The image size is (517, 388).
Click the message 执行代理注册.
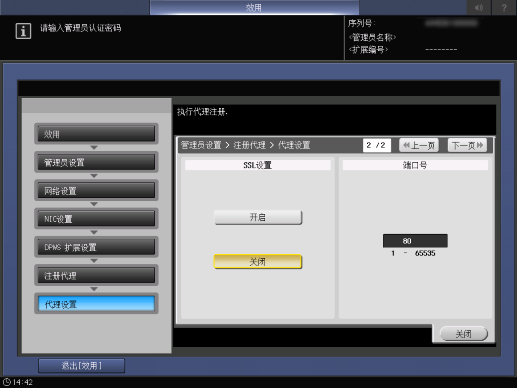tap(202, 112)
